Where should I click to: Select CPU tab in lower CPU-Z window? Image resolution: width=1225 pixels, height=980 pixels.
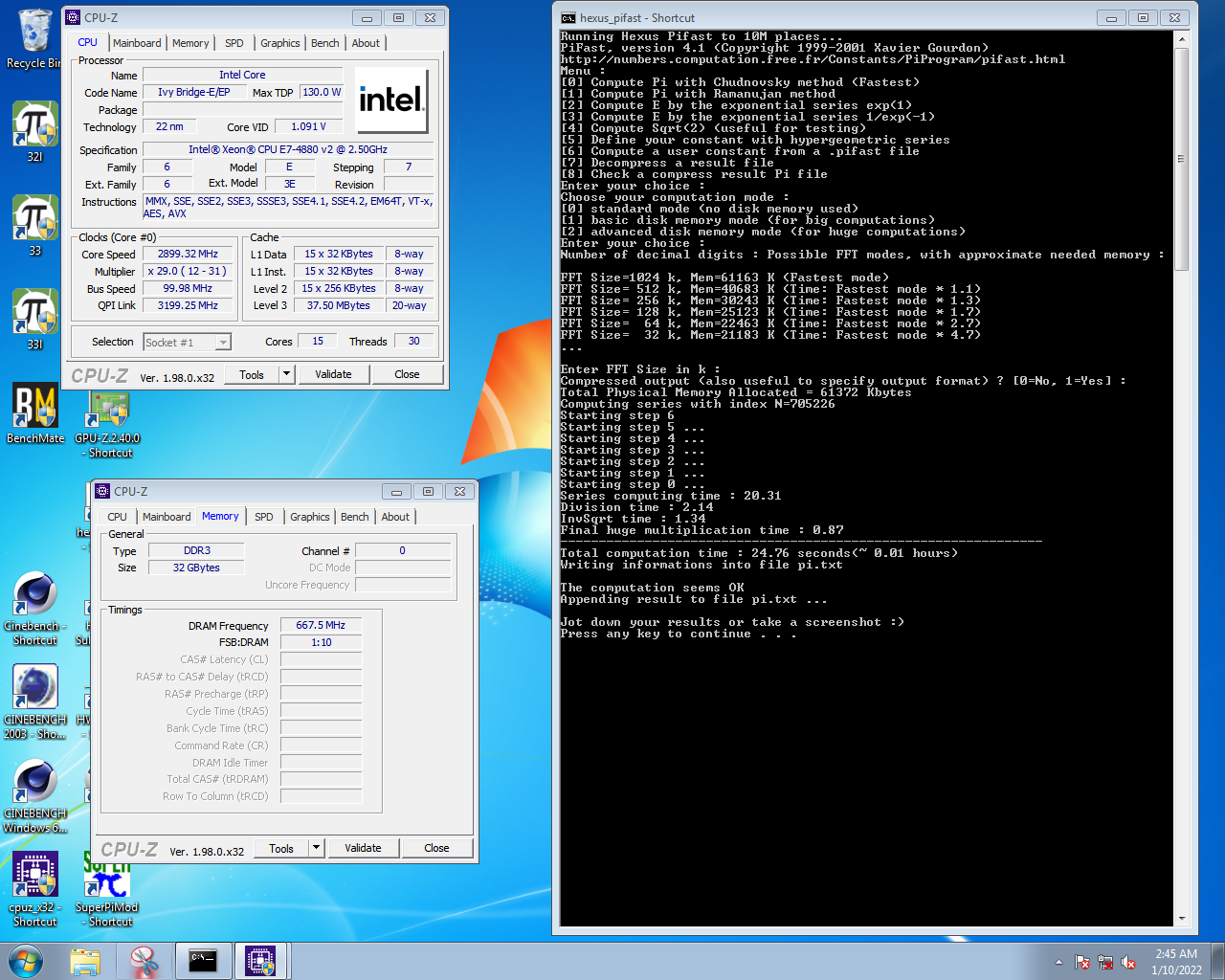[118, 517]
